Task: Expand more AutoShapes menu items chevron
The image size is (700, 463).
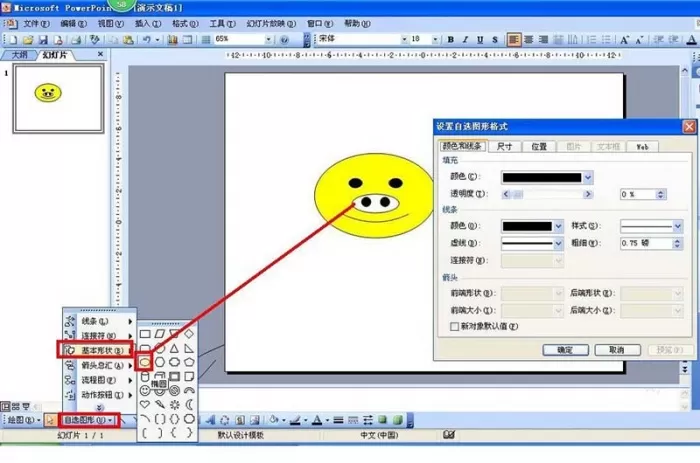Action: (100, 408)
